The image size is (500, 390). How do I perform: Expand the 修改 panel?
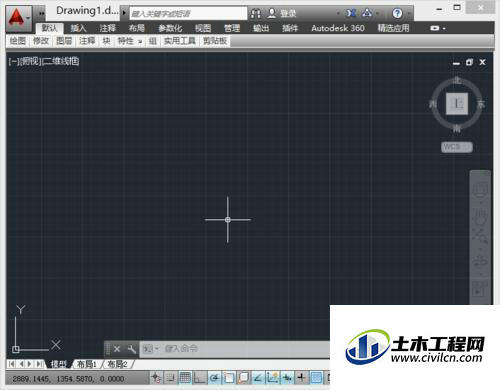[41, 41]
